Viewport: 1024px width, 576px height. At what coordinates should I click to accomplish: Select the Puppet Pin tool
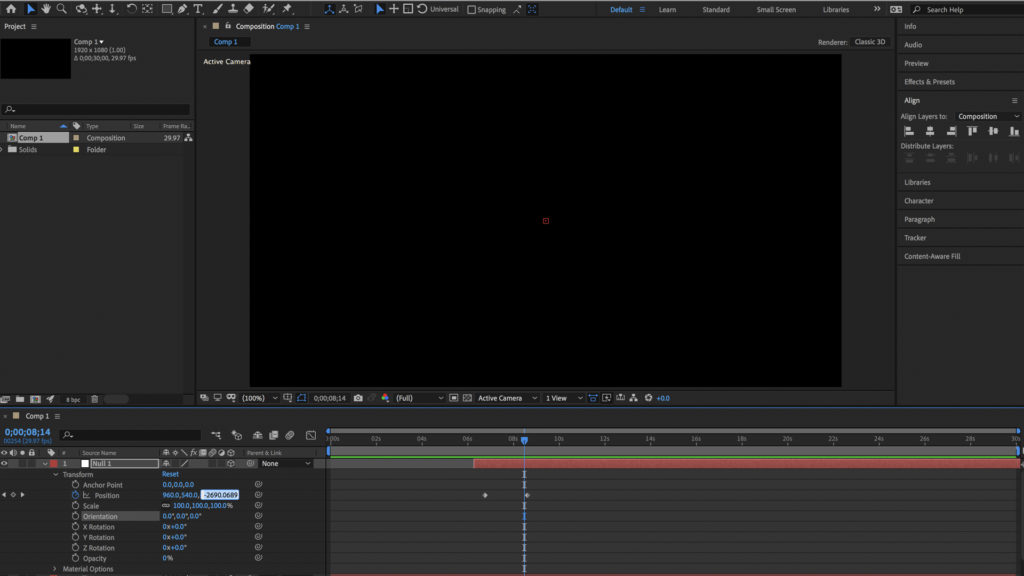(287, 9)
